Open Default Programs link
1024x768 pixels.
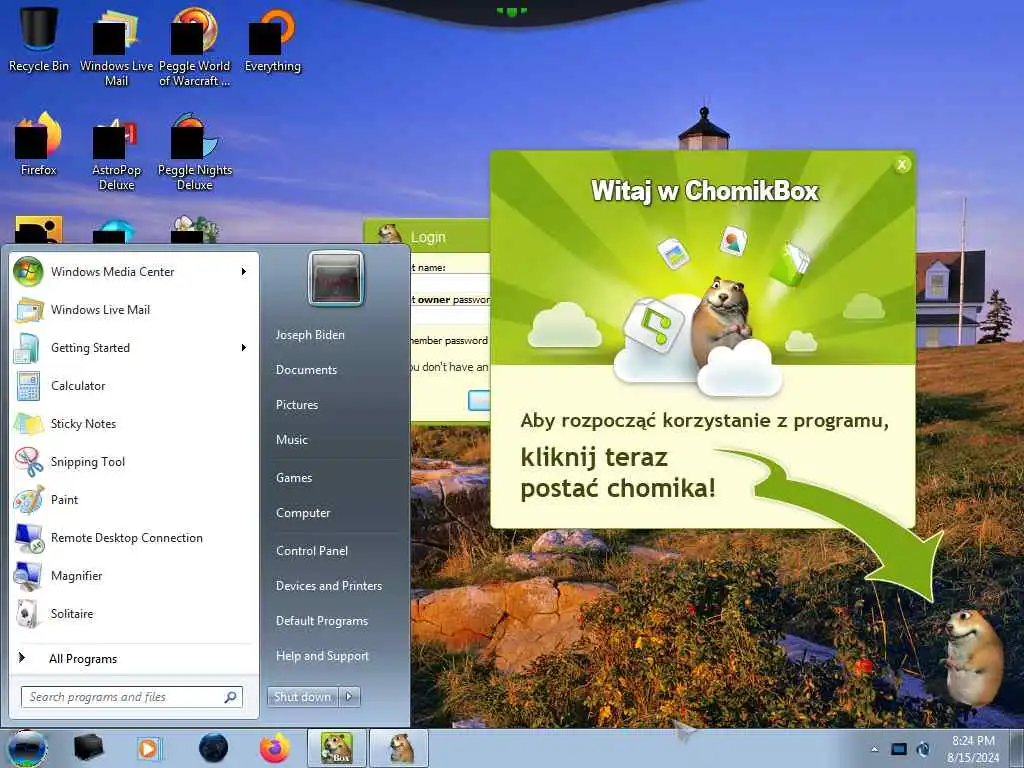(x=321, y=620)
